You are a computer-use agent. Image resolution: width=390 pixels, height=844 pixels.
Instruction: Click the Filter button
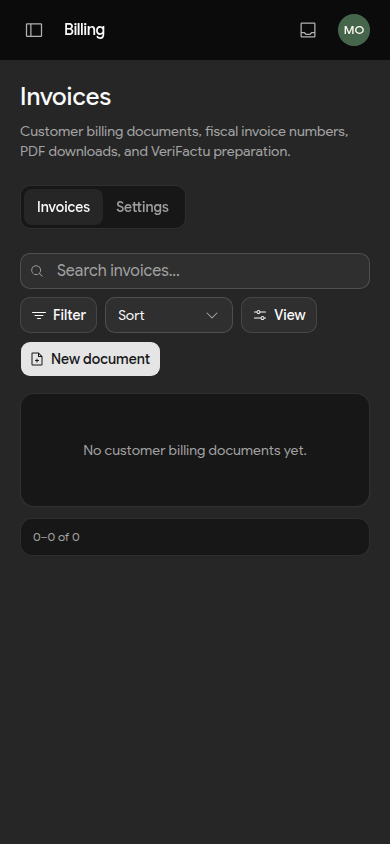coord(59,315)
